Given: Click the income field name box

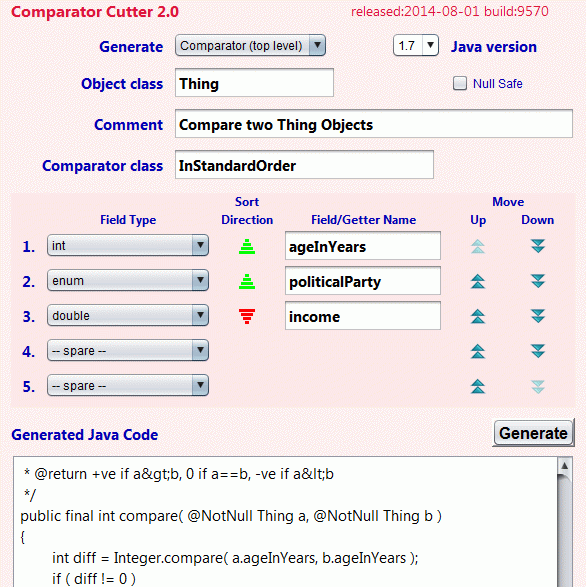Looking at the screenshot, I should point(362,316).
